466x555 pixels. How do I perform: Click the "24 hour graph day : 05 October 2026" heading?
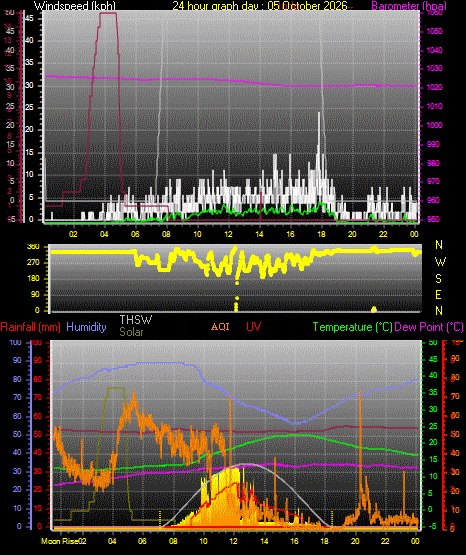tap(260, 6)
